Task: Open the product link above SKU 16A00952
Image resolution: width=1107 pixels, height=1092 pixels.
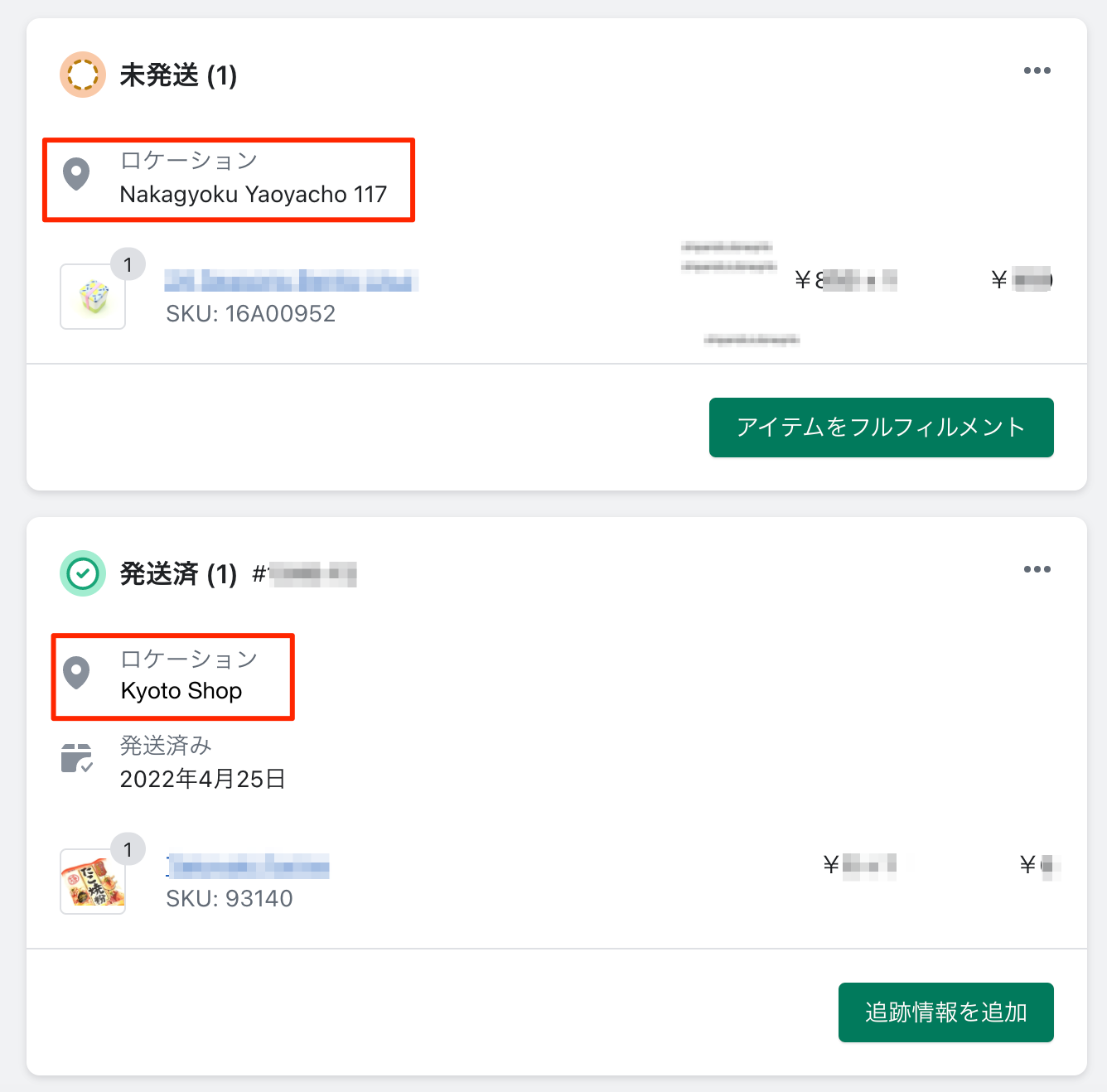Action: [291, 281]
